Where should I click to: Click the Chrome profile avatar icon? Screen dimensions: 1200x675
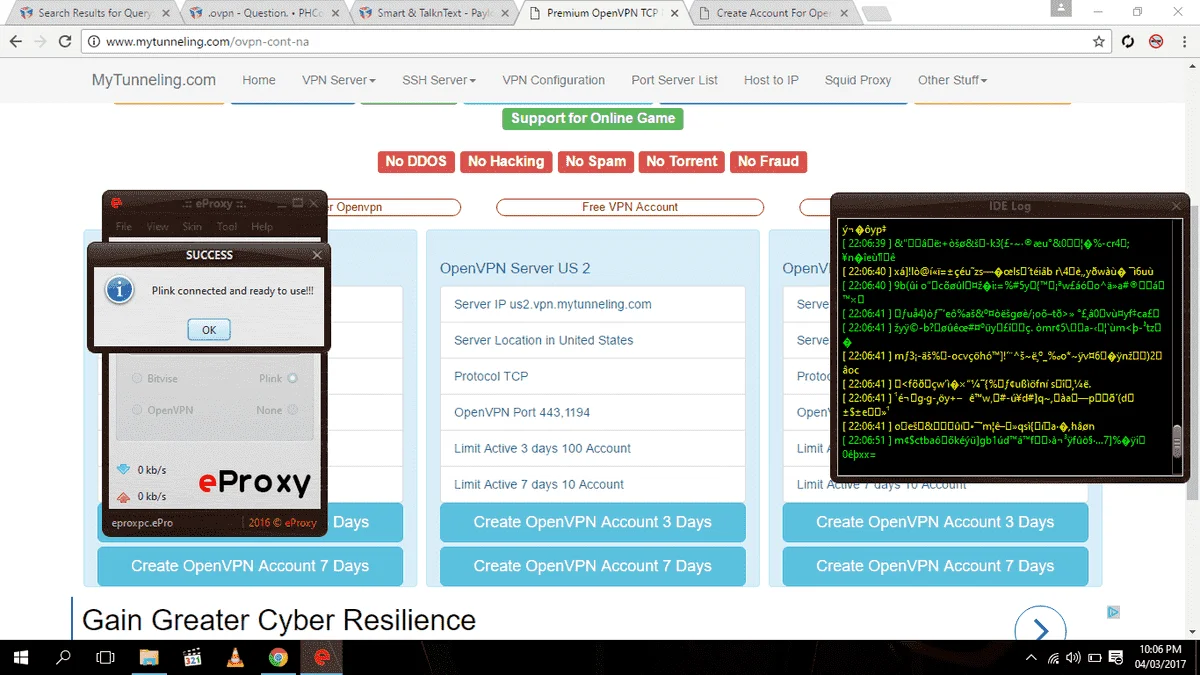pos(1059,7)
